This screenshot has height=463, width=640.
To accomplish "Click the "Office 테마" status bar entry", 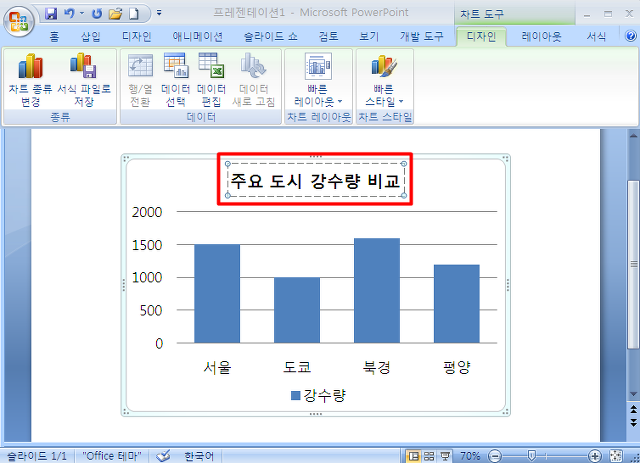I will [x=111, y=456].
